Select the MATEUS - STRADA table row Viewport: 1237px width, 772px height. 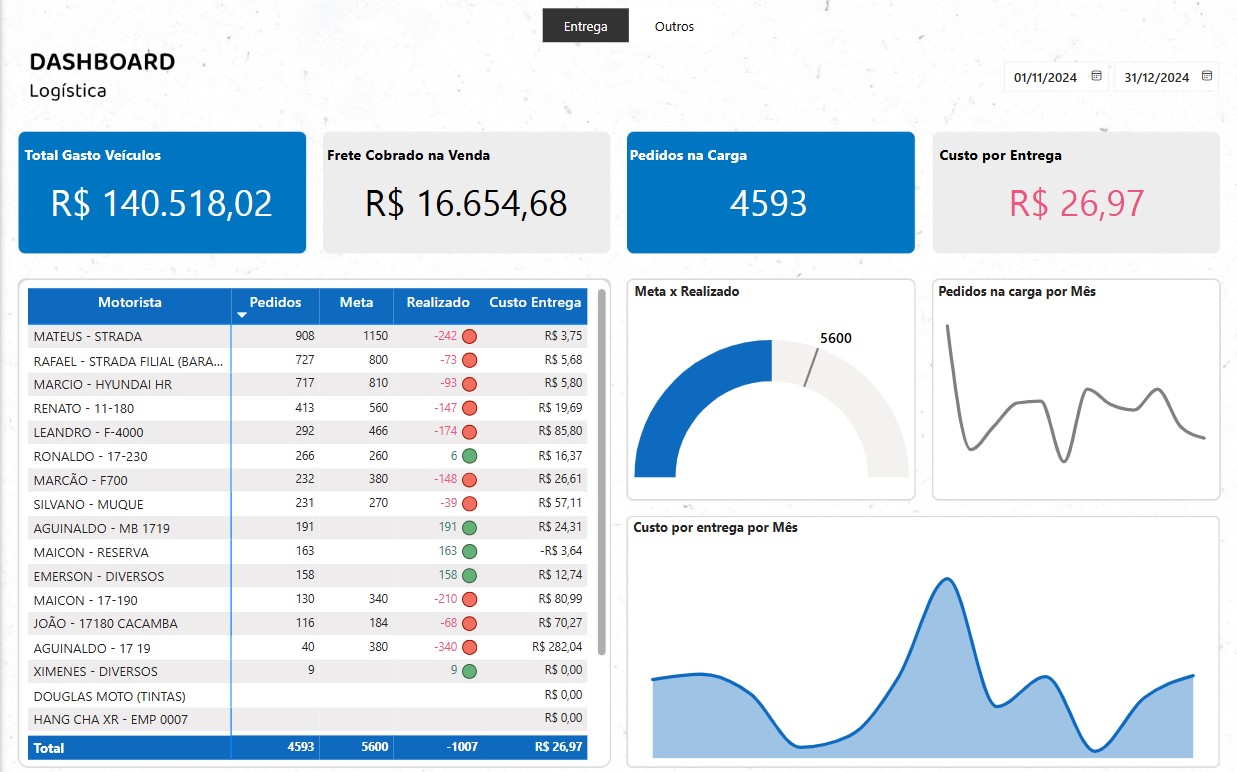coord(130,336)
